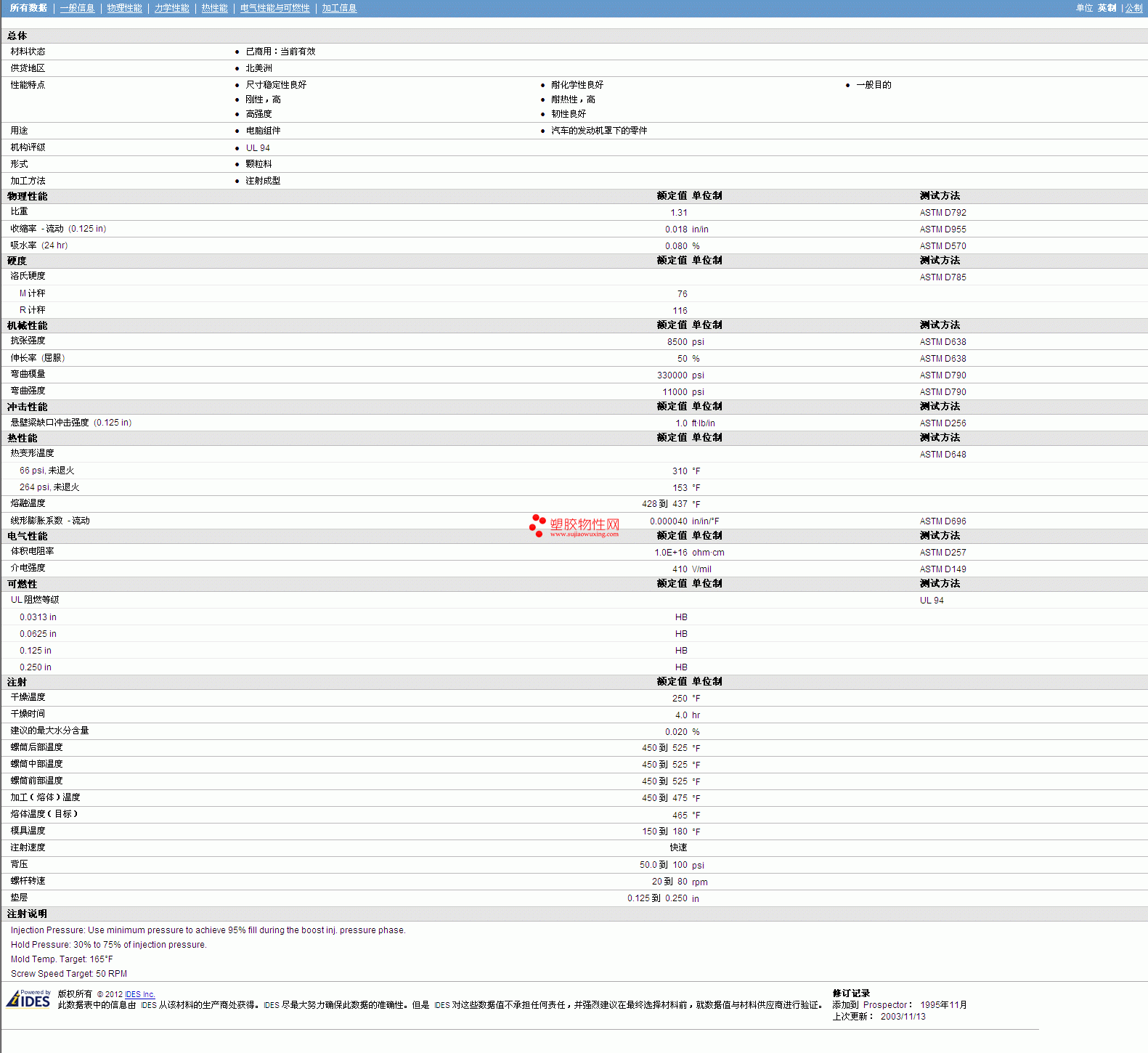
Task: Select the text 已商用：当前有效
Action: click(280, 52)
